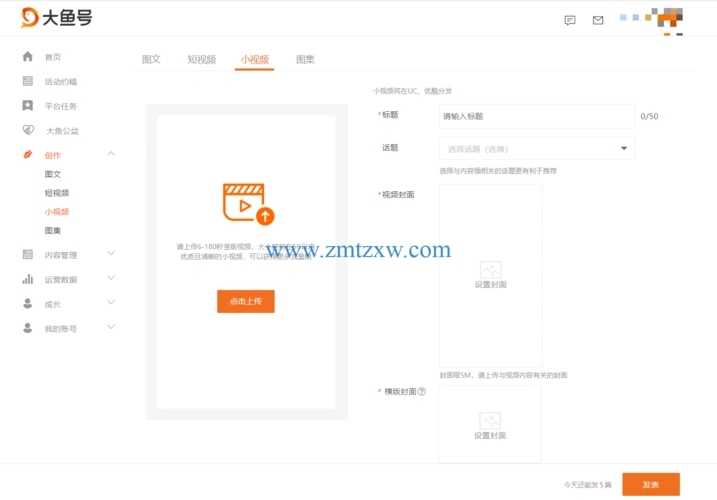Click the icon beside 内容管理

[28, 254]
